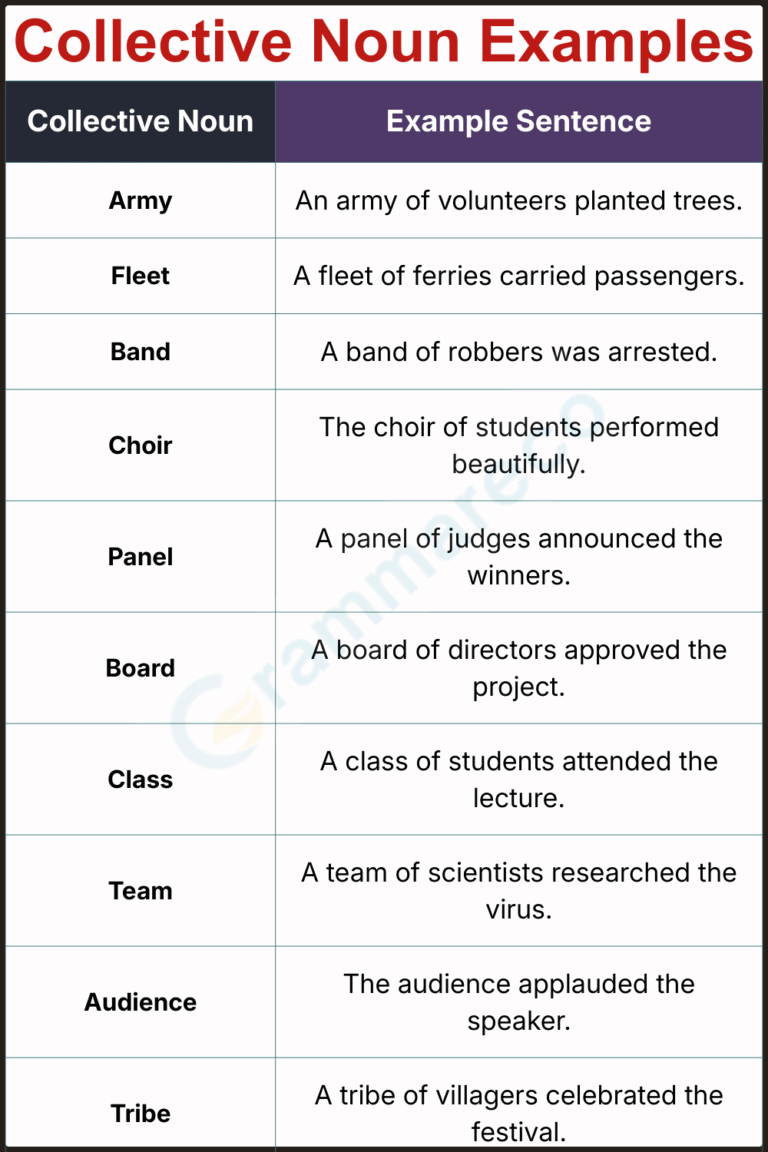Click the Panel cell
The height and width of the screenshot is (1152, 768).
point(140,557)
